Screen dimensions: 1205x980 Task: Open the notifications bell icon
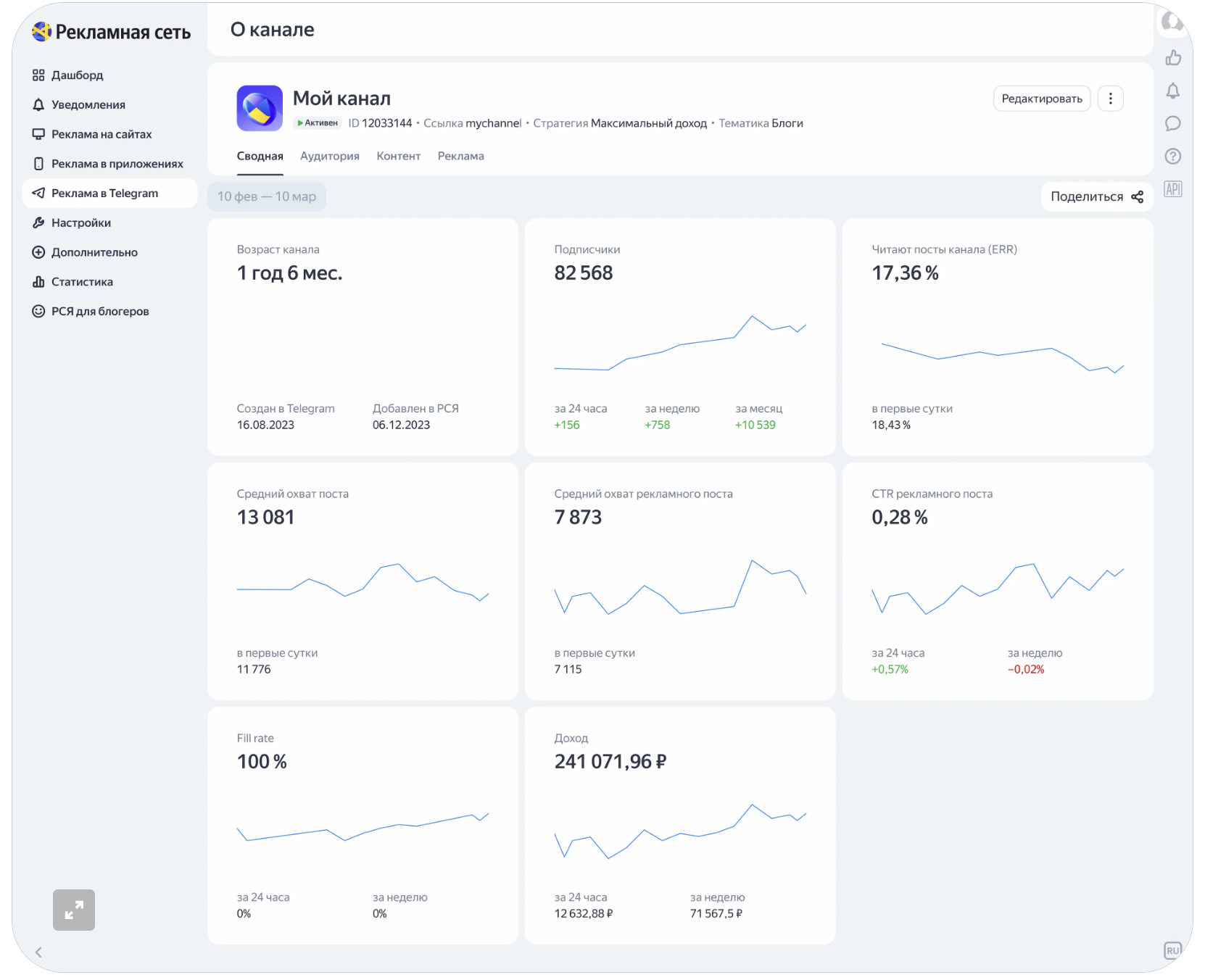click(x=1172, y=91)
